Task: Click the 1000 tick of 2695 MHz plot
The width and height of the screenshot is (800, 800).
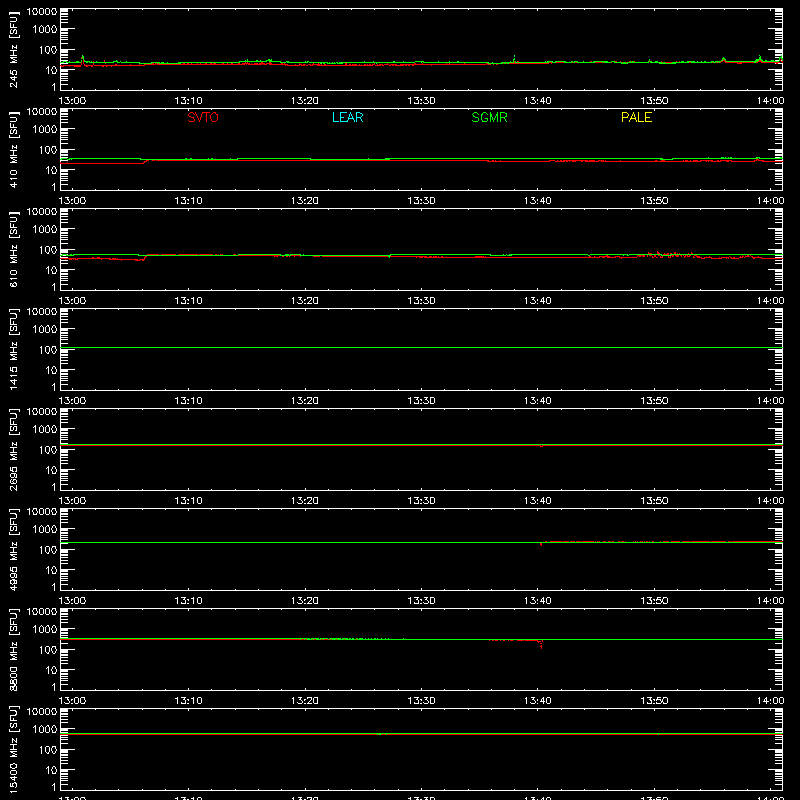Action: point(45,429)
